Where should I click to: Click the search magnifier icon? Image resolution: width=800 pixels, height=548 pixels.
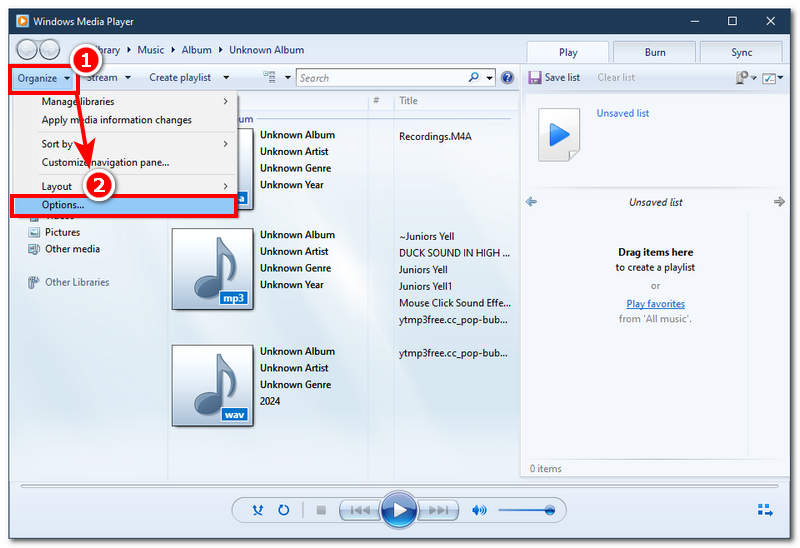[x=474, y=77]
